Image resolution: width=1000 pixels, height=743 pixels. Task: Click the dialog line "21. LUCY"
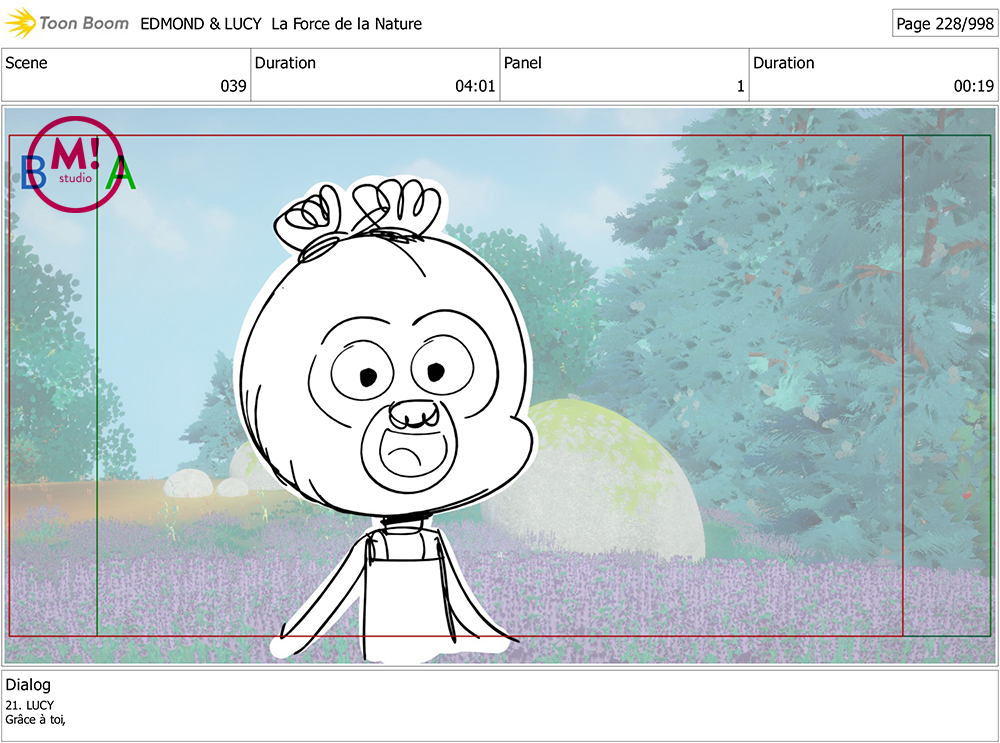coord(30,705)
